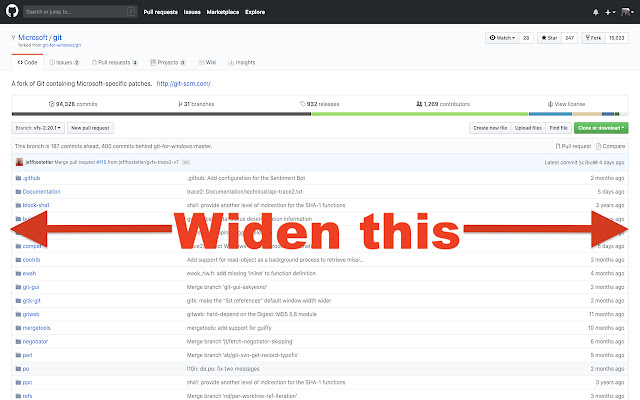Viewport: 640px width, 400px height.
Task: Expand commit message ellipsis button
Action: pos(186,162)
